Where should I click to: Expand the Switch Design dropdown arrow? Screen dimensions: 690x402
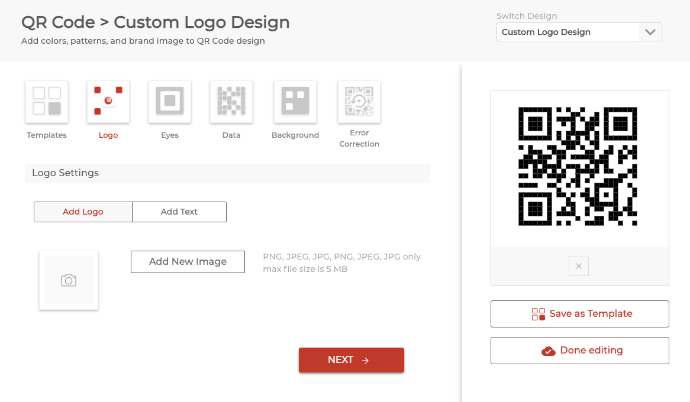click(650, 32)
